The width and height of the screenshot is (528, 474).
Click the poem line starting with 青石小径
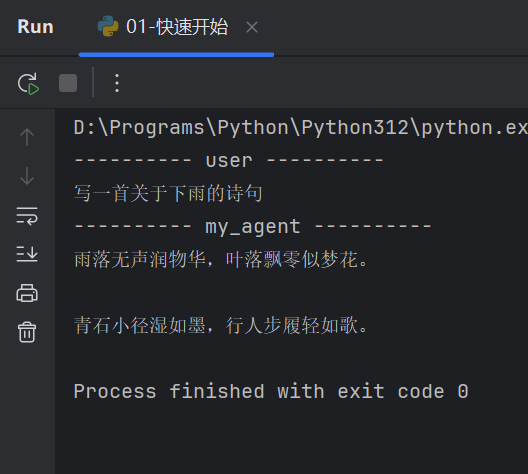click(221, 326)
